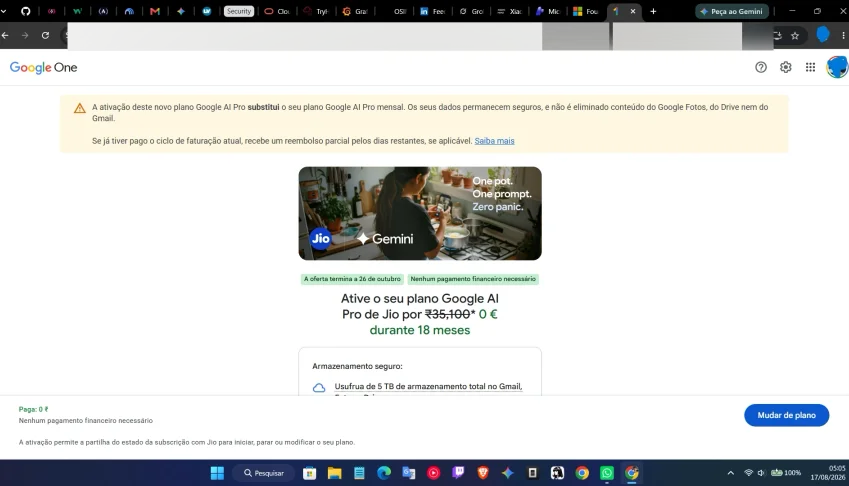Open Twitch from the taskbar
Viewport: 849px width, 486px height.
coord(458,473)
